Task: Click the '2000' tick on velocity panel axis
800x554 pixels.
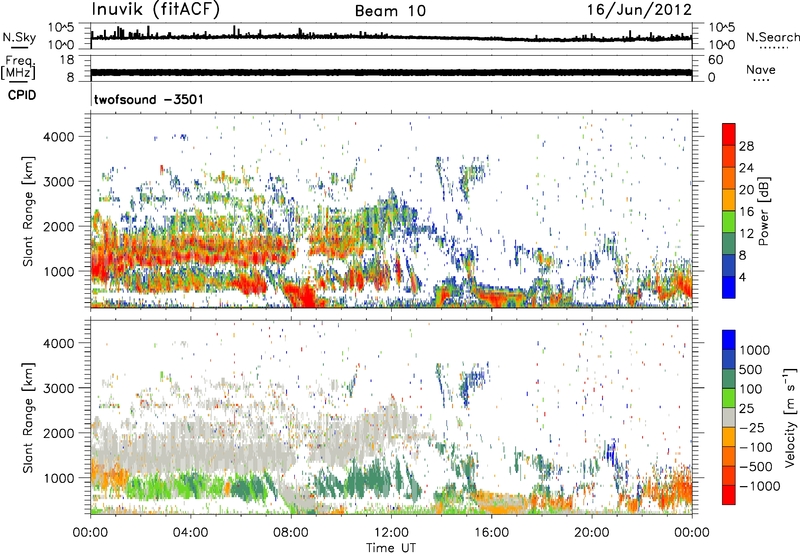Action: coord(58,433)
